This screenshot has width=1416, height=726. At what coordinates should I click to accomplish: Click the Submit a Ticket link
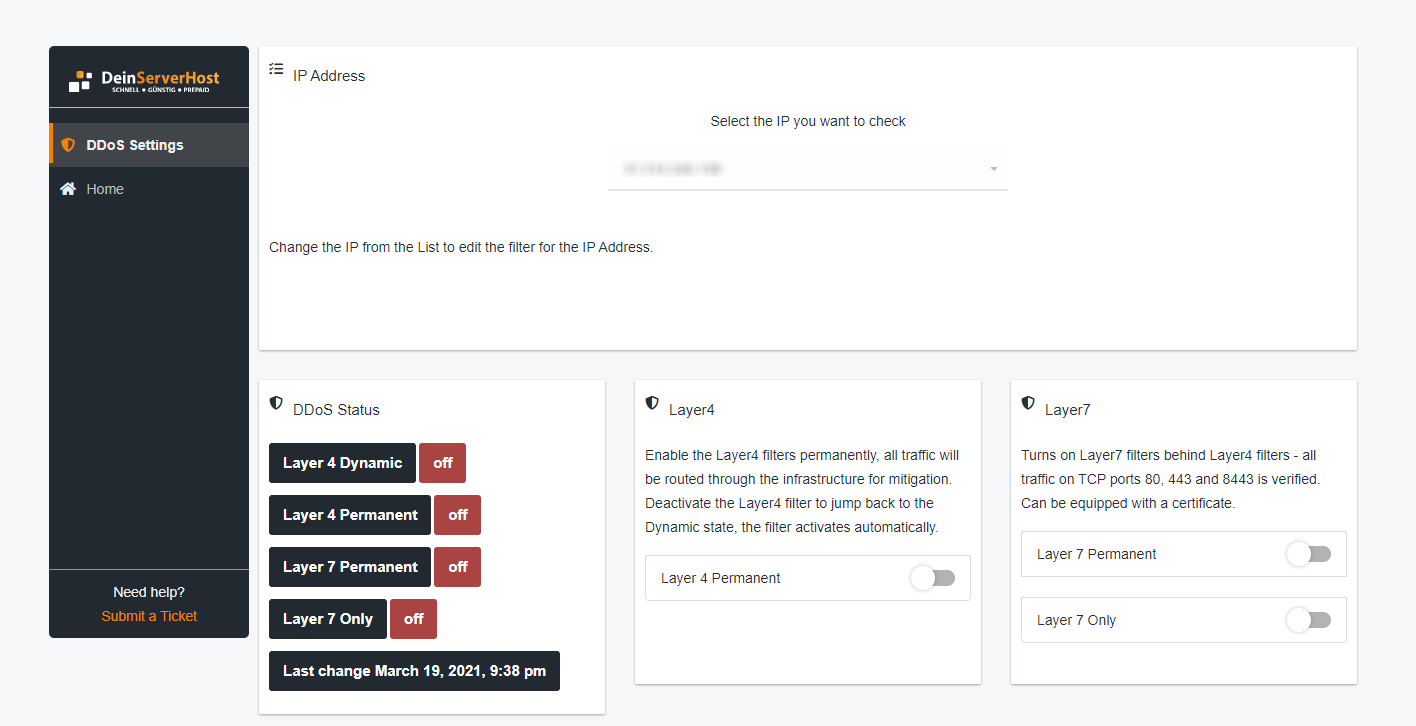coord(148,616)
